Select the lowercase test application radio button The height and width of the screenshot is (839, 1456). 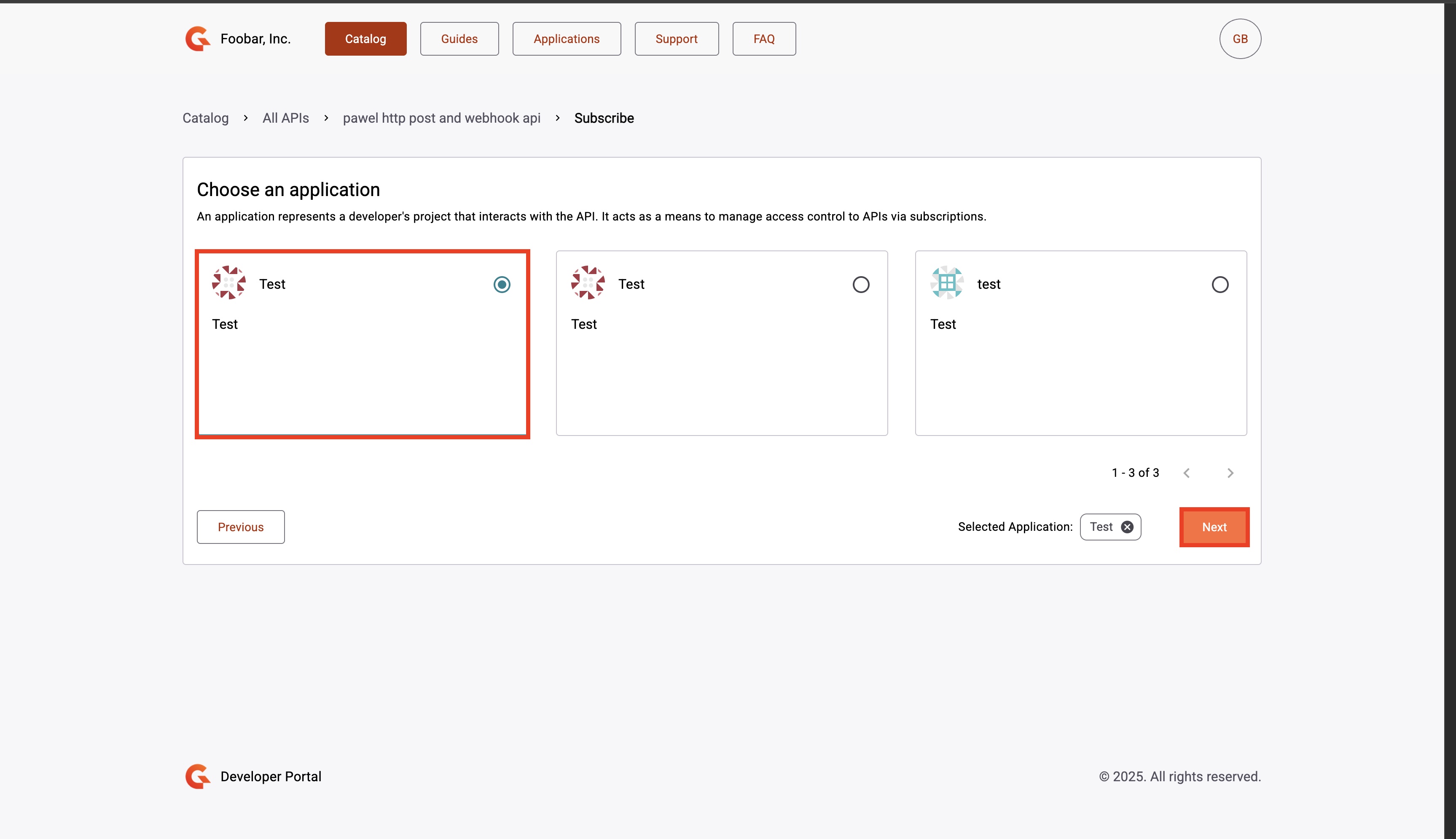[x=1220, y=285]
